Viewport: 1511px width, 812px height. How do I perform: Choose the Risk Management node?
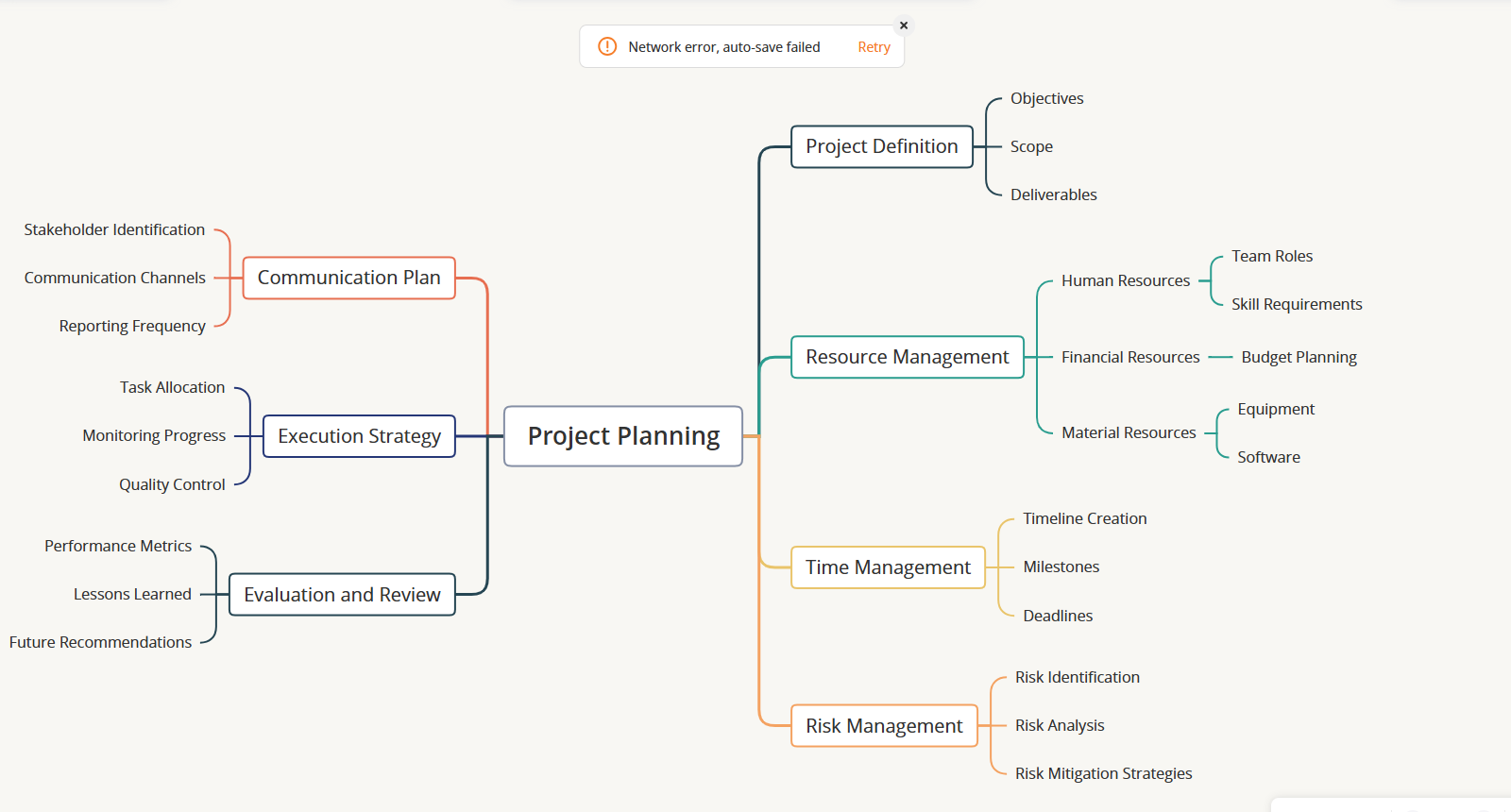[884, 726]
